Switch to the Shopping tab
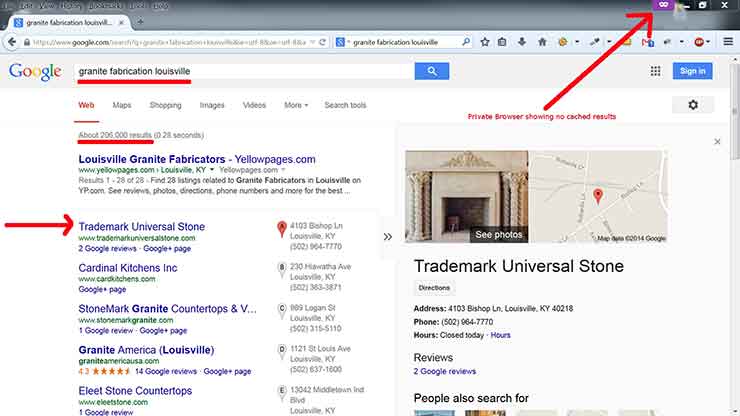 [165, 105]
